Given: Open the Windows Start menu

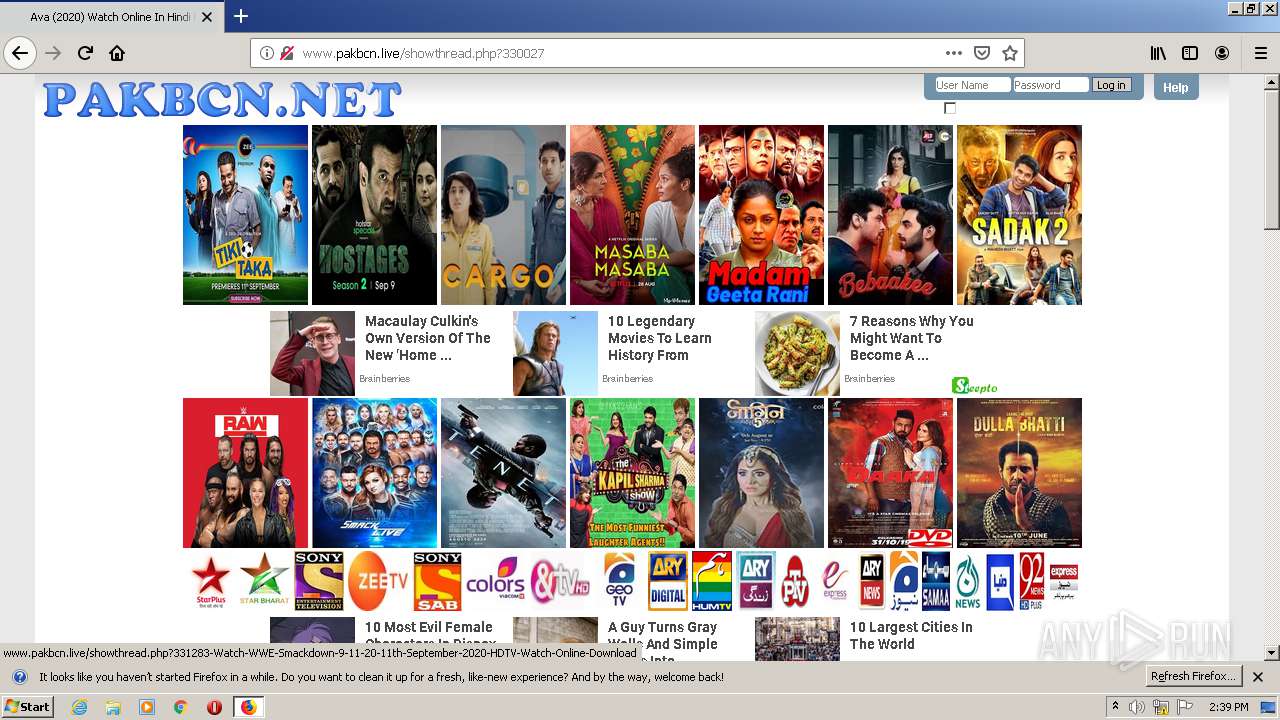Looking at the screenshot, I should (x=27, y=706).
